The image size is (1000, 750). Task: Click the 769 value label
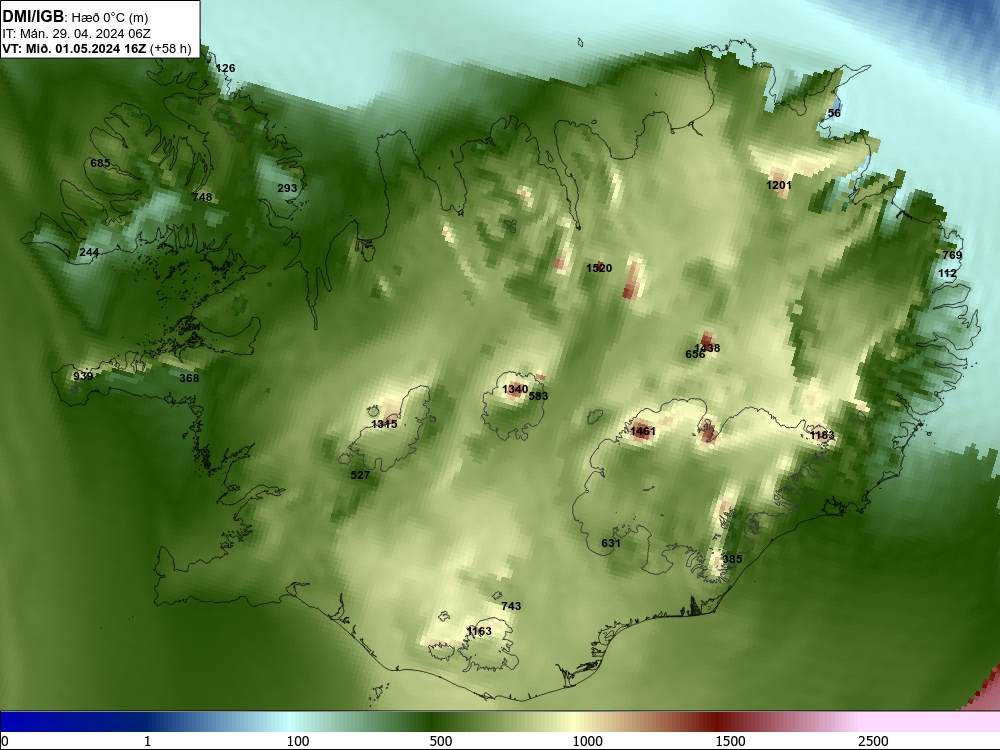952,255
